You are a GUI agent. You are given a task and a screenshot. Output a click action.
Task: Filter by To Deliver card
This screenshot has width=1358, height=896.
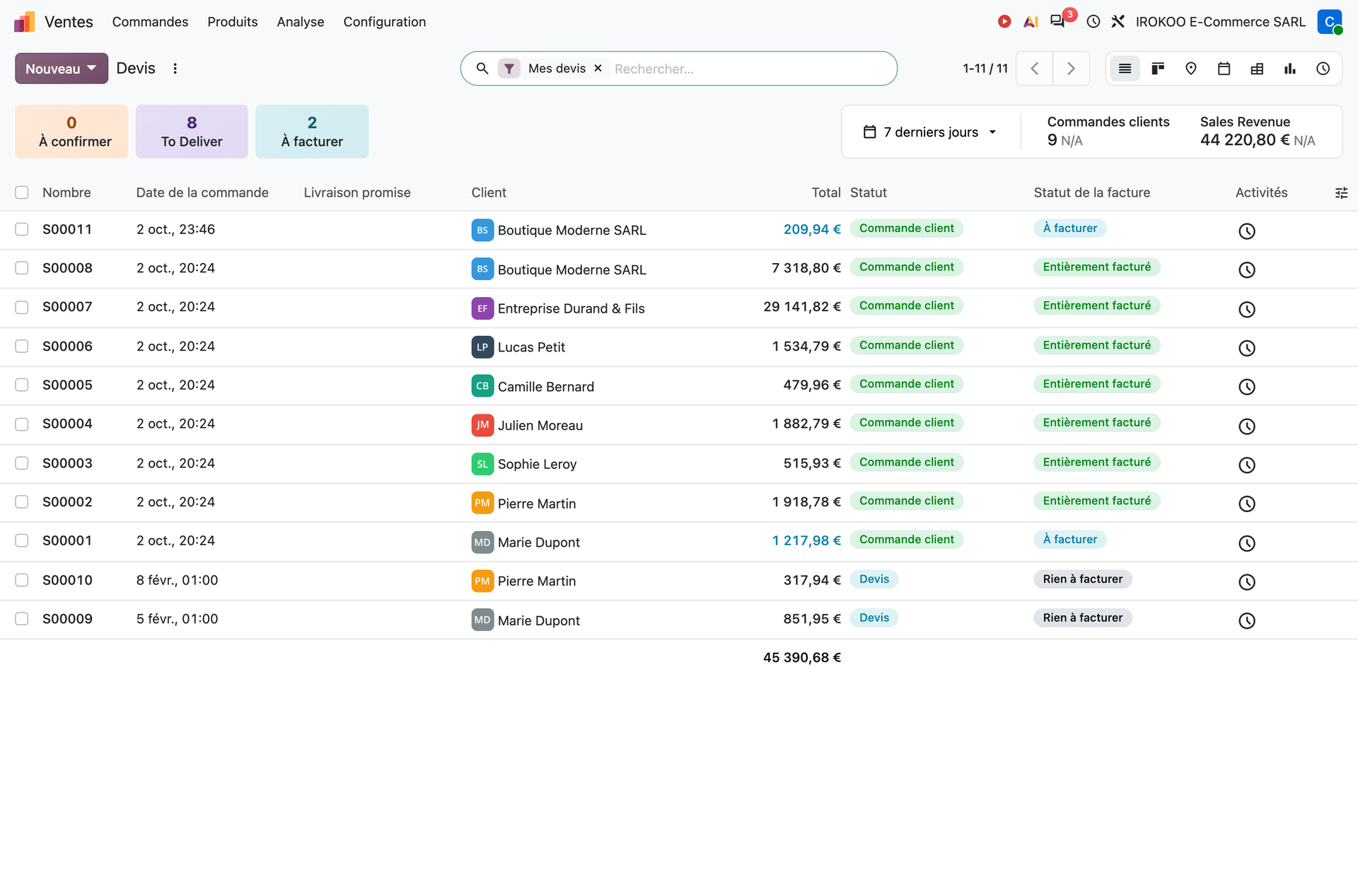(192, 132)
